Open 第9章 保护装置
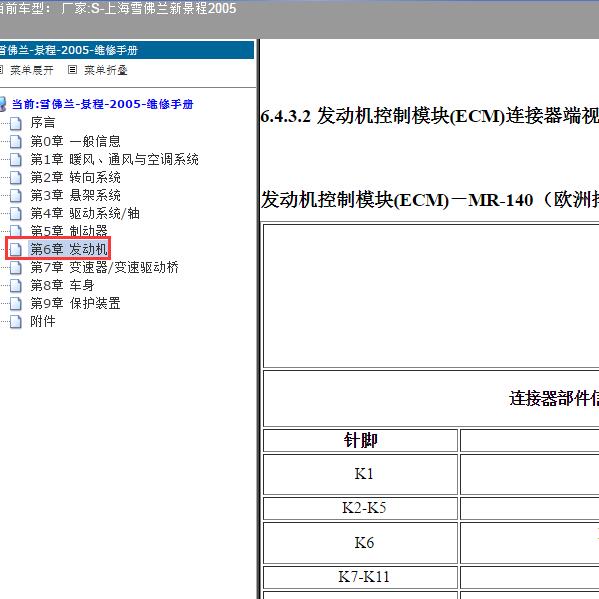Screen dimensions: 599x599 coord(76,303)
